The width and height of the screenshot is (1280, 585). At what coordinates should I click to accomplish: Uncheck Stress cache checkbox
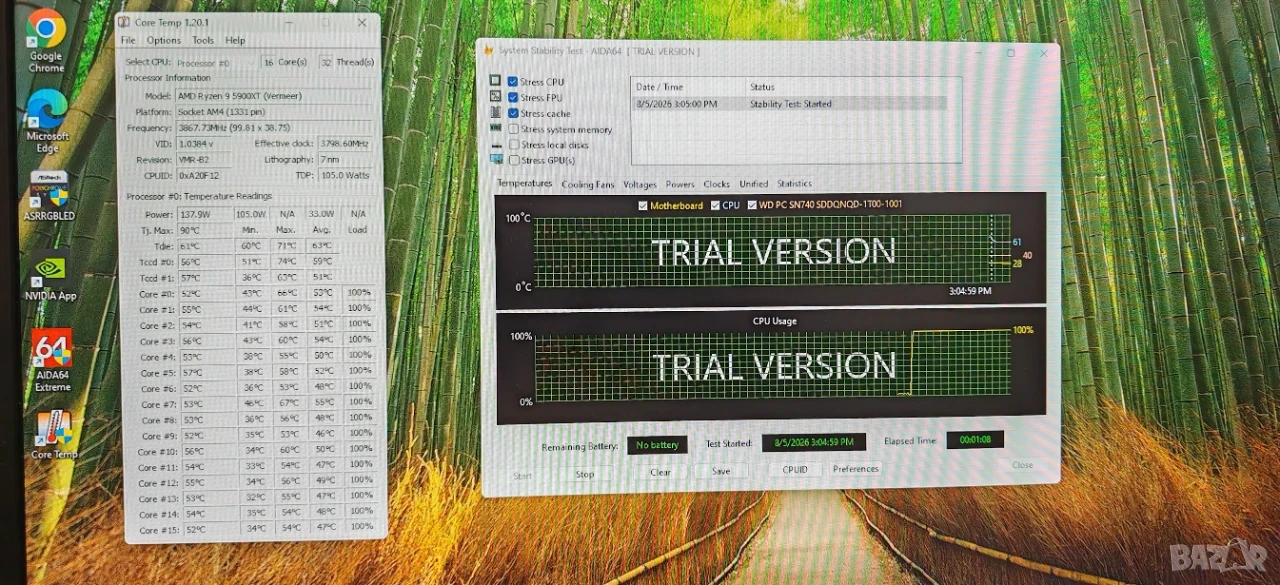coord(513,113)
